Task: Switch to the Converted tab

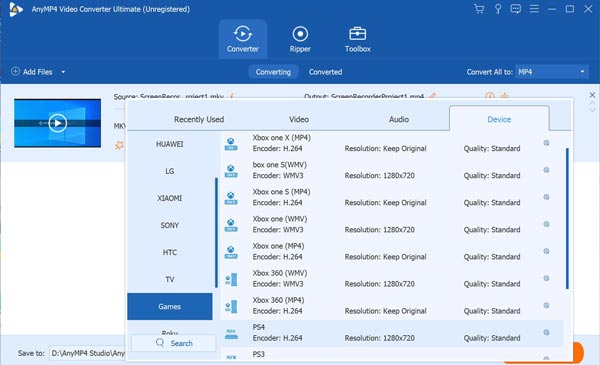Action: click(x=325, y=72)
